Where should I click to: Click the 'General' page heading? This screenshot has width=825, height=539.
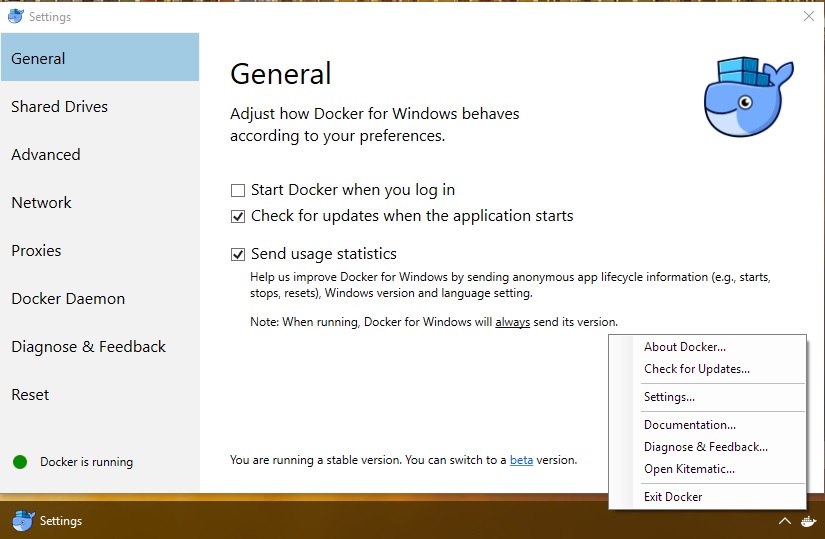click(x=280, y=74)
